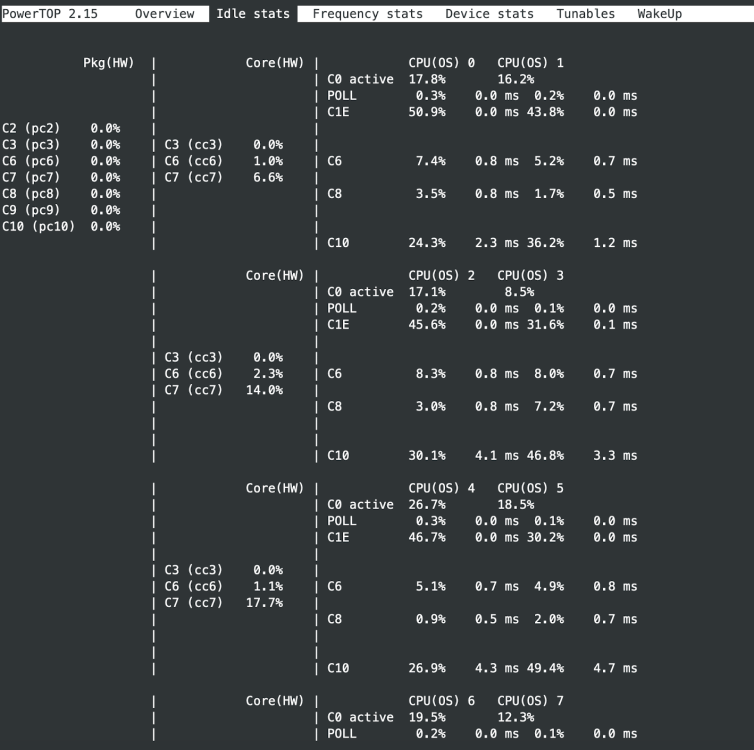
Task: Select the Idle stats tab
Action: 253,13
